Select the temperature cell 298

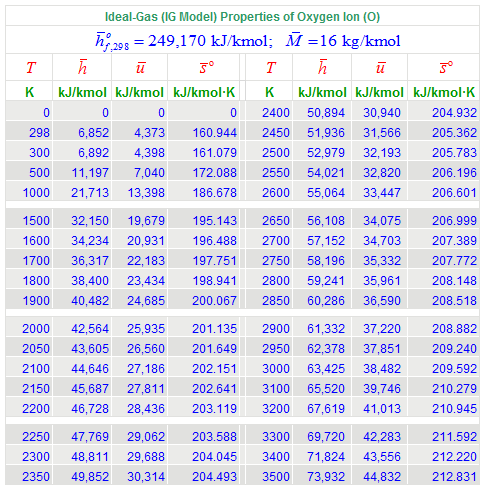(39, 133)
